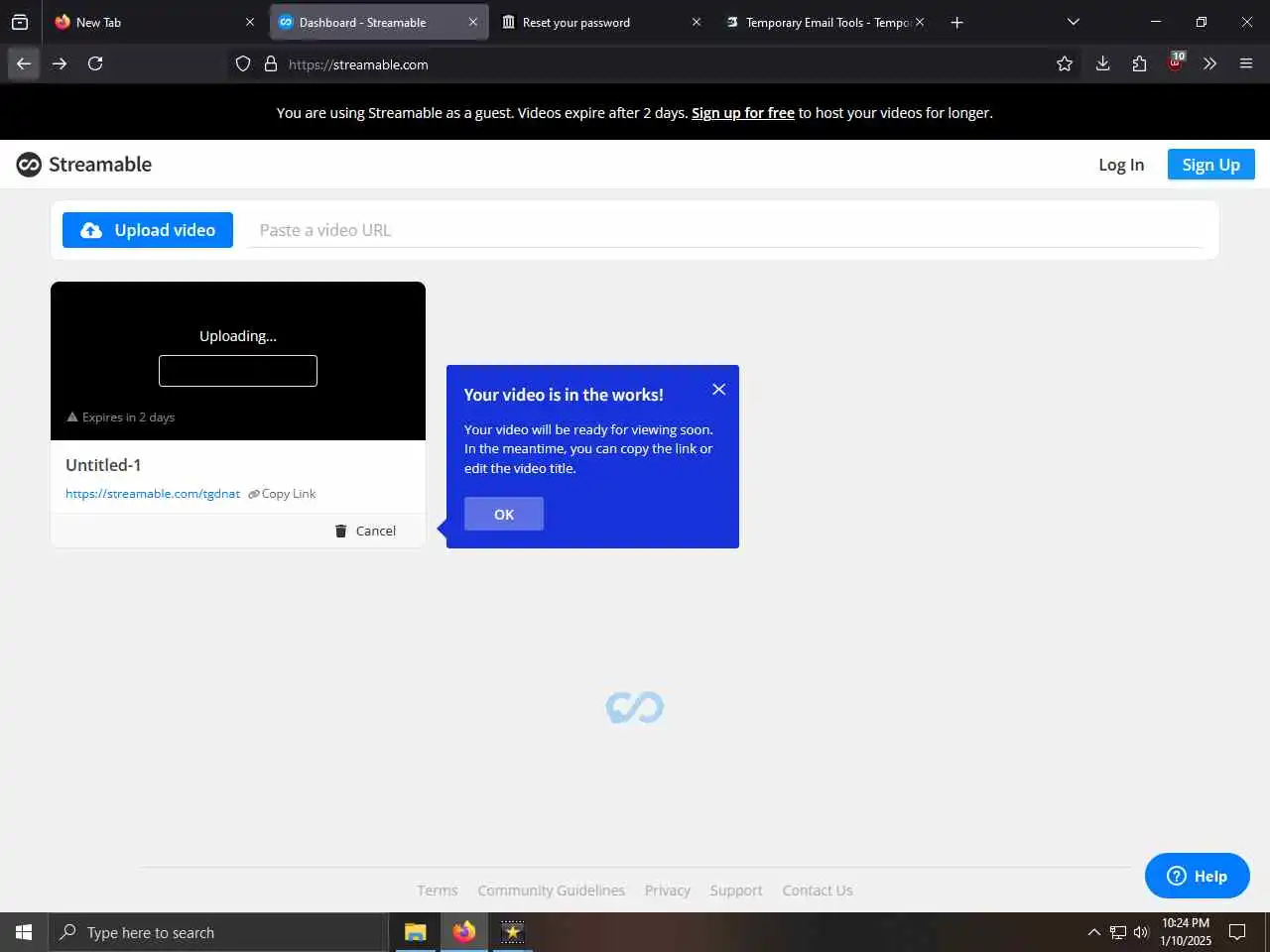Open Firefox View recent browsing icon

point(20,22)
